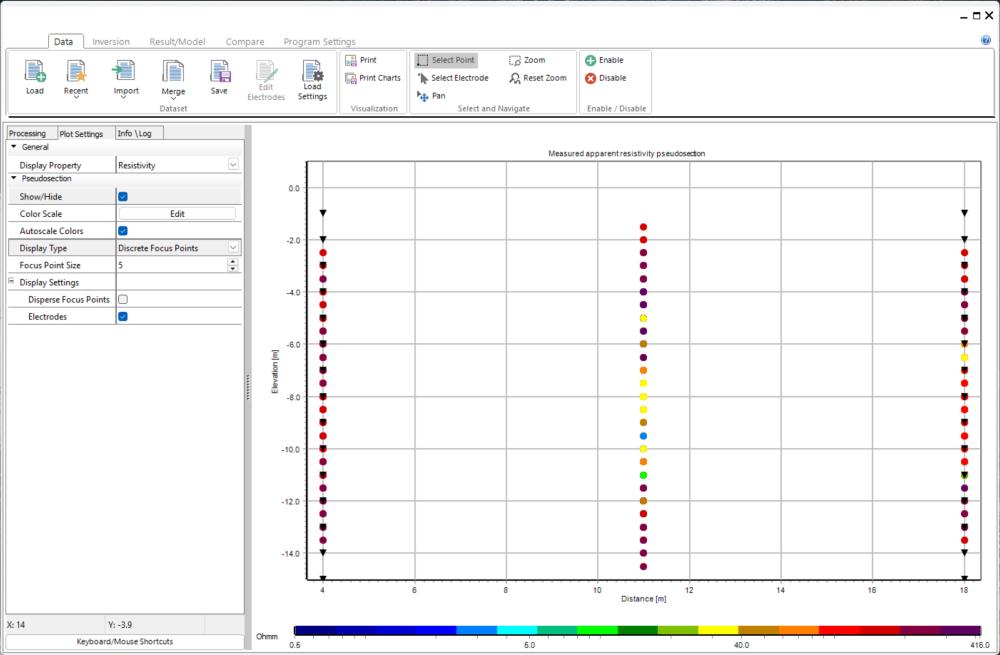Image resolution: width=1000 pixels, height=655 pixels.
Task: Enable the Disperse Focus Points checkbox
Action: [123, 299]
